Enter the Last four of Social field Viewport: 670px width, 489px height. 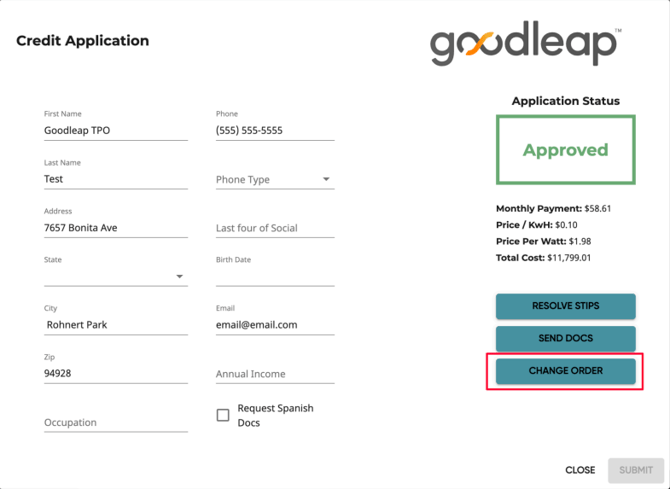pos(274,228)
